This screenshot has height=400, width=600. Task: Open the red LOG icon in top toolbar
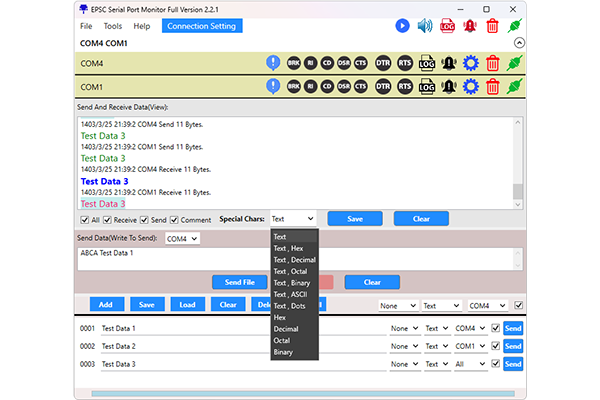[x=447, y=25]
